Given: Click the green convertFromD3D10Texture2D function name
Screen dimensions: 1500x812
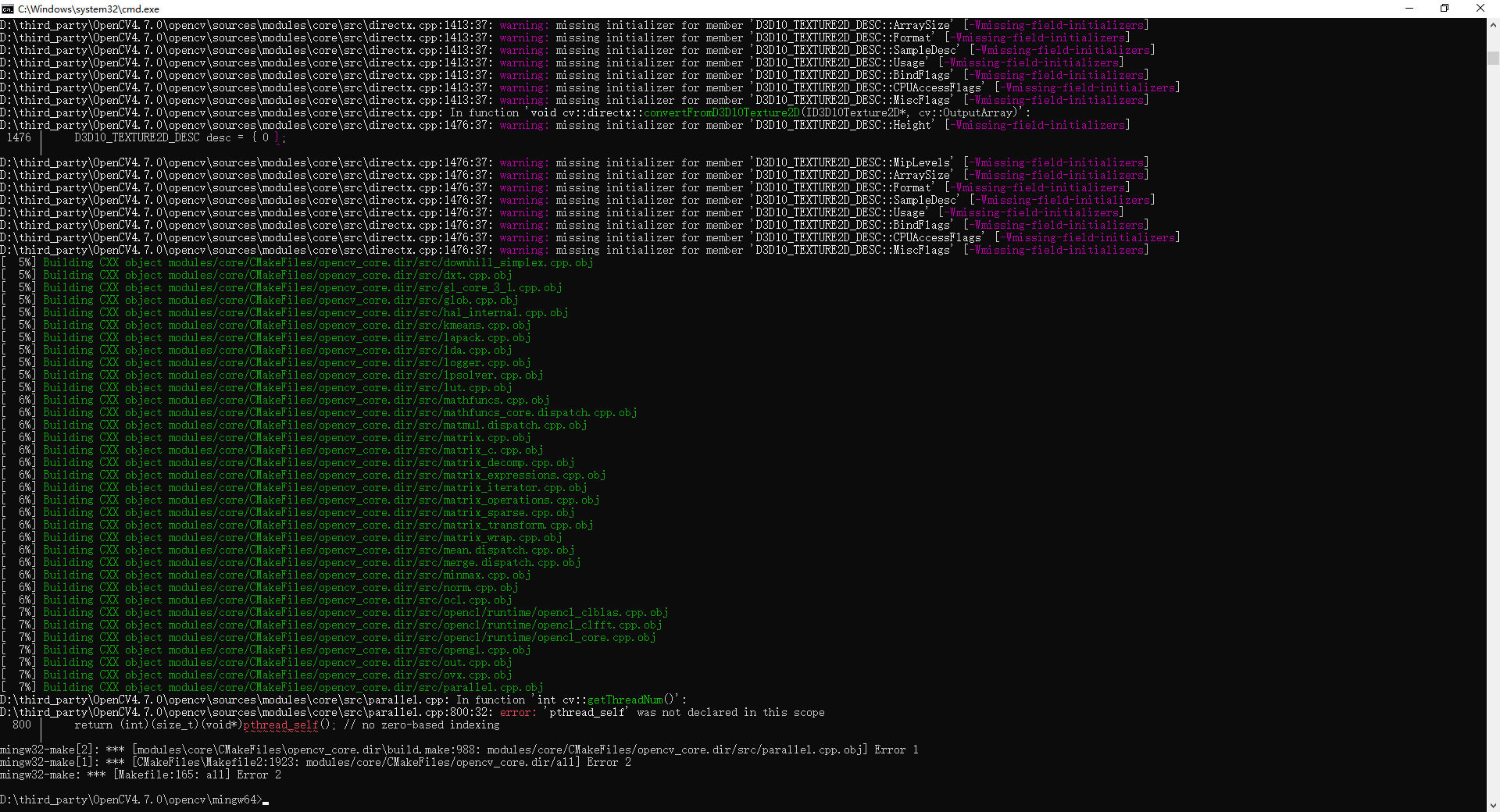Looking at the screenshot, I should coord(722,112).
